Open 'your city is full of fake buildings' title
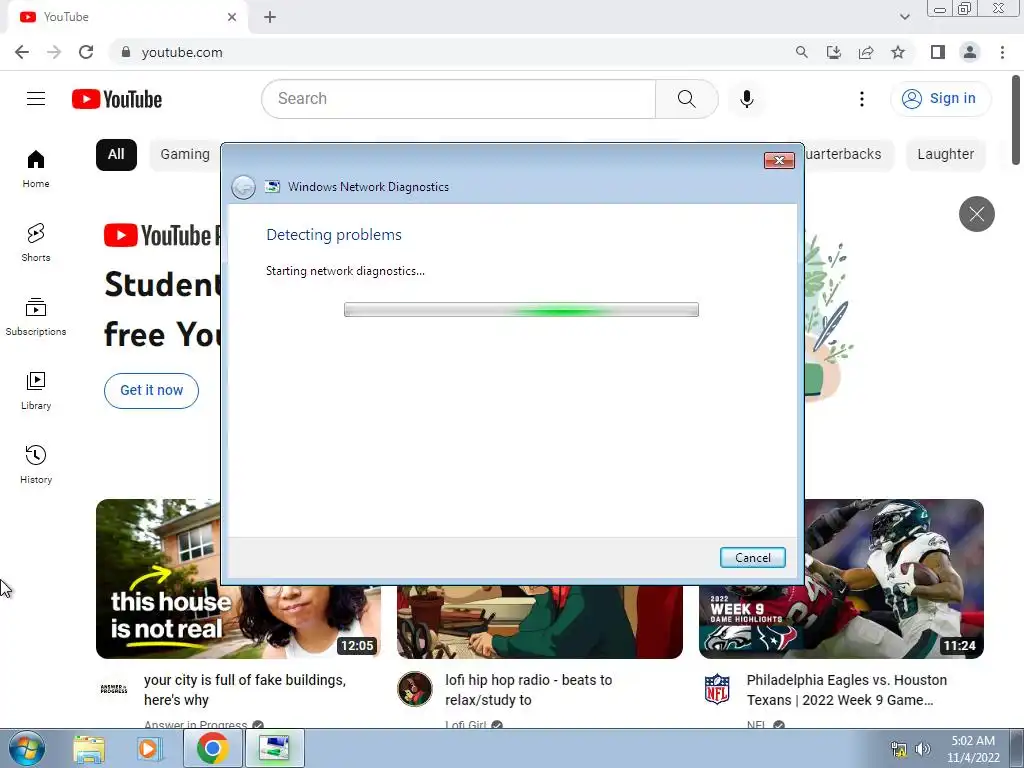This screenshot has height=768, width=1024. tap(244, 690)
